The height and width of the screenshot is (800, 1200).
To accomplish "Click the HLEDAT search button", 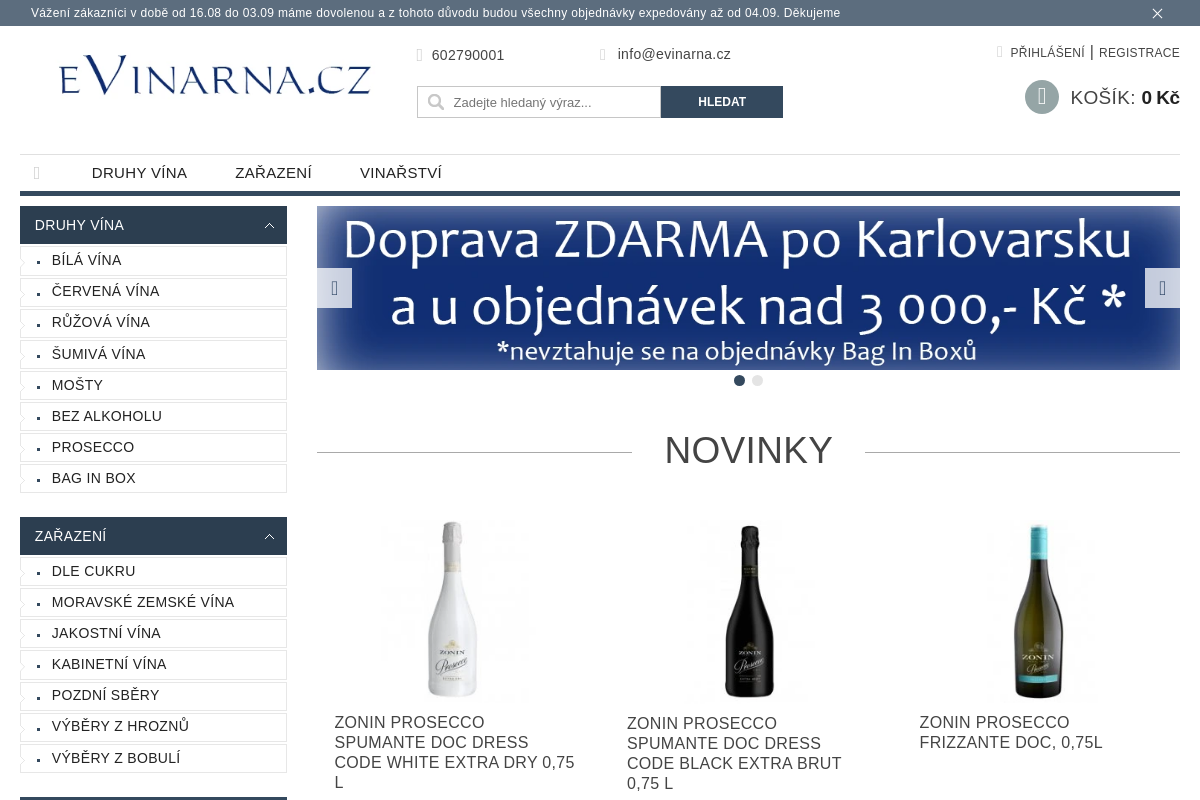I will point(722,101).
